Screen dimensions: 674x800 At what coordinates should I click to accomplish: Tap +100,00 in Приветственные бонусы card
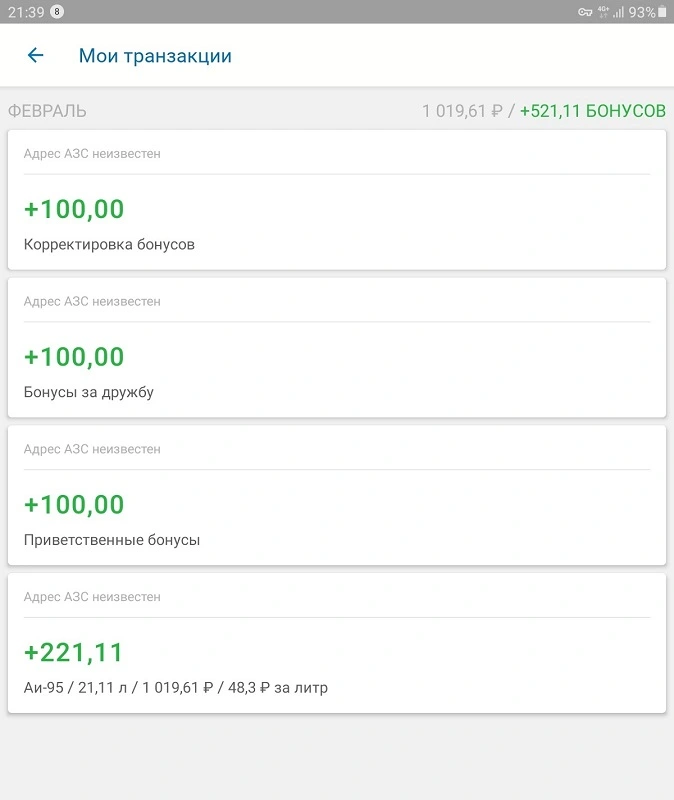click(x=74, y=505)
